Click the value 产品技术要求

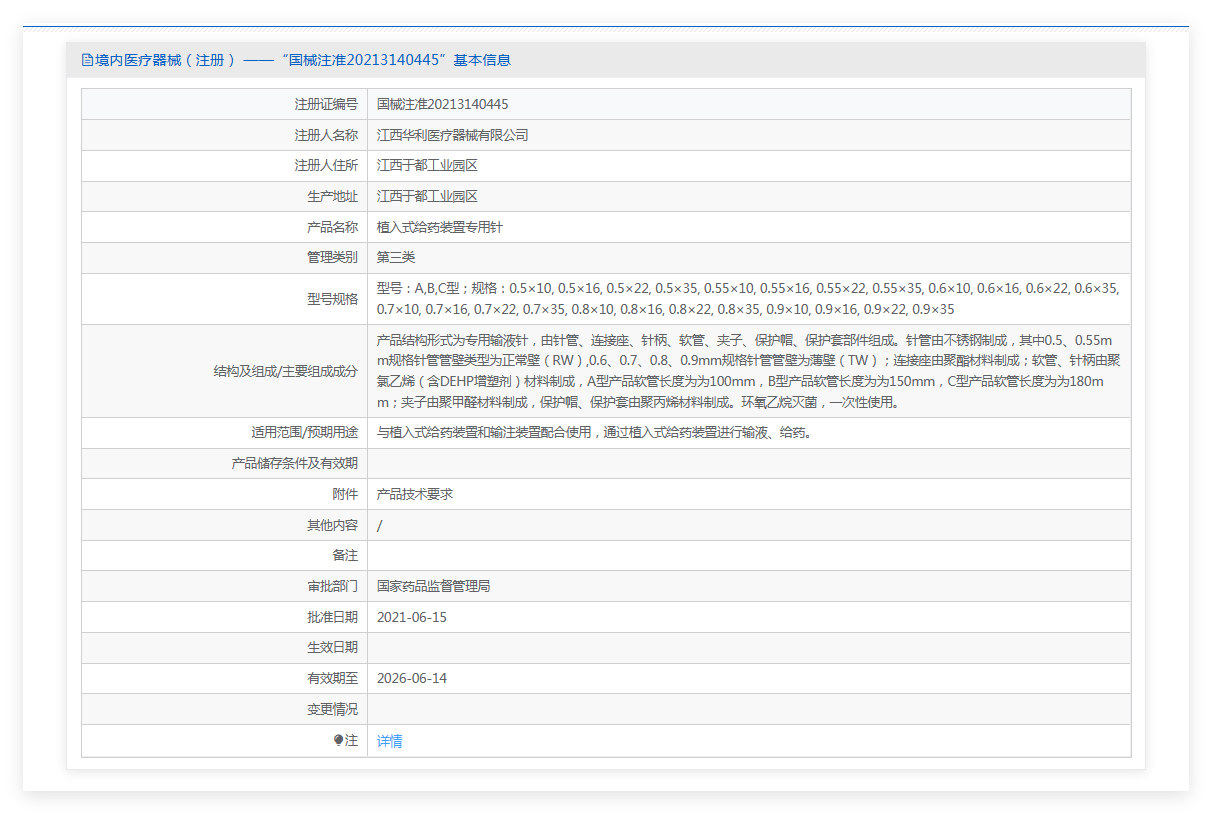tap(415, 494)
